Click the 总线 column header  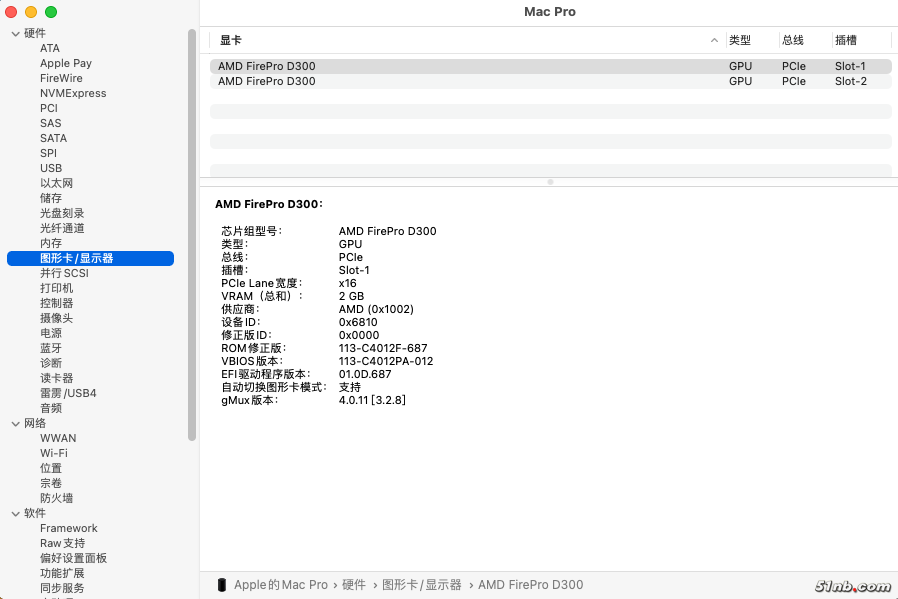[x=793, y=41]
